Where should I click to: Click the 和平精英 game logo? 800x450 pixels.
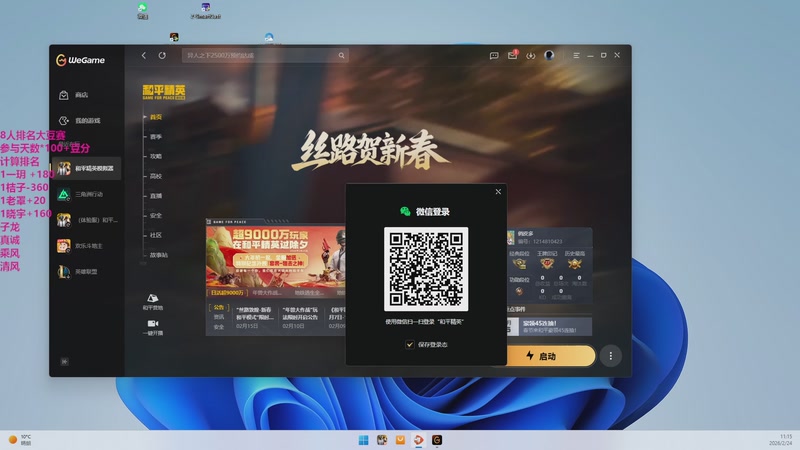coord(164,92)
